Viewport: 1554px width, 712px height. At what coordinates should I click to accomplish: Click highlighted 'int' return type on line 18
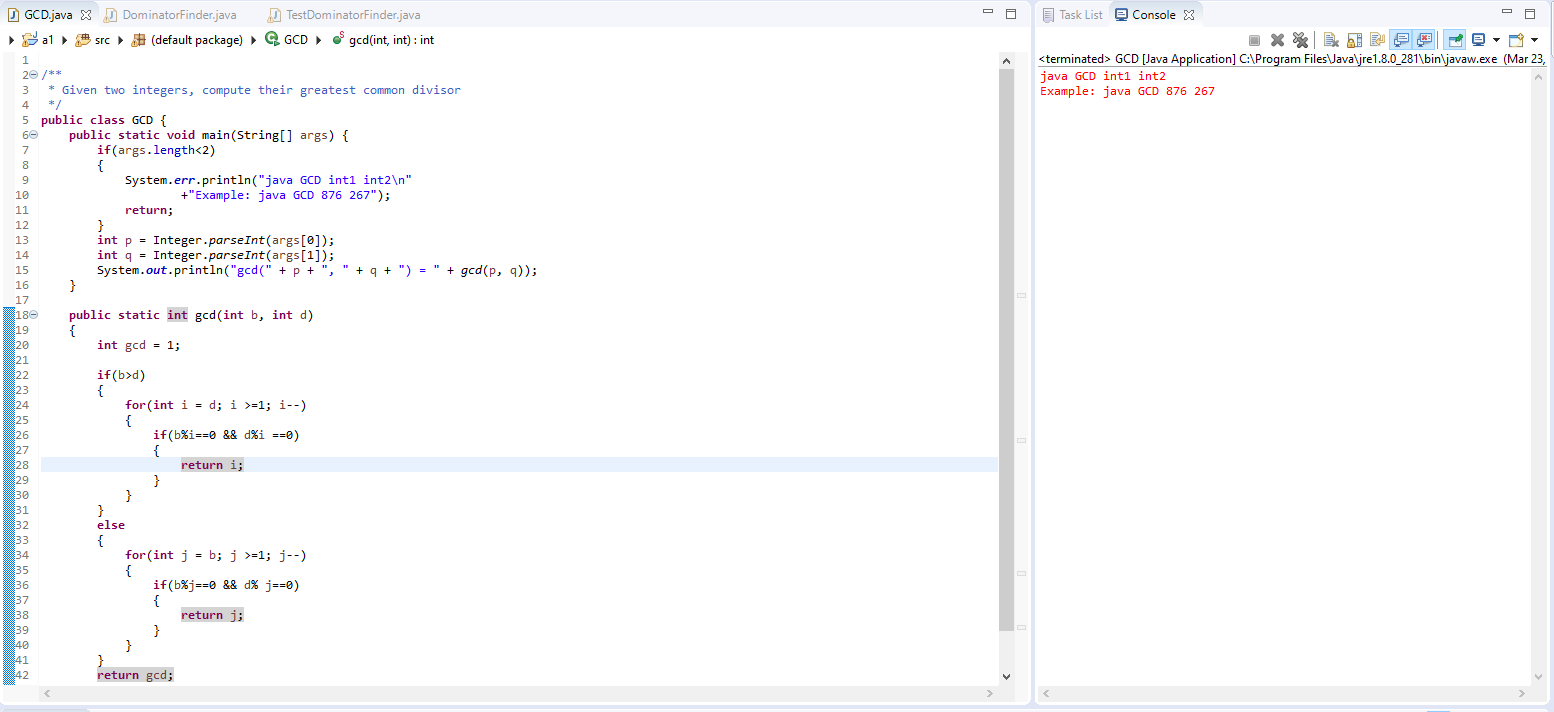pyautogui.click(x=177, y=315)
